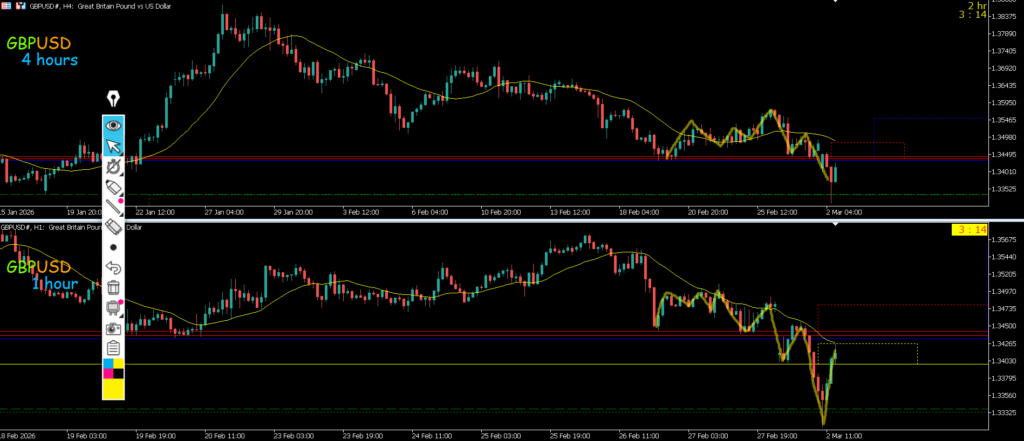1024x441 pixels.
Task: Toggle the eye visibility icon in toolbar
Action: (113, 125)
